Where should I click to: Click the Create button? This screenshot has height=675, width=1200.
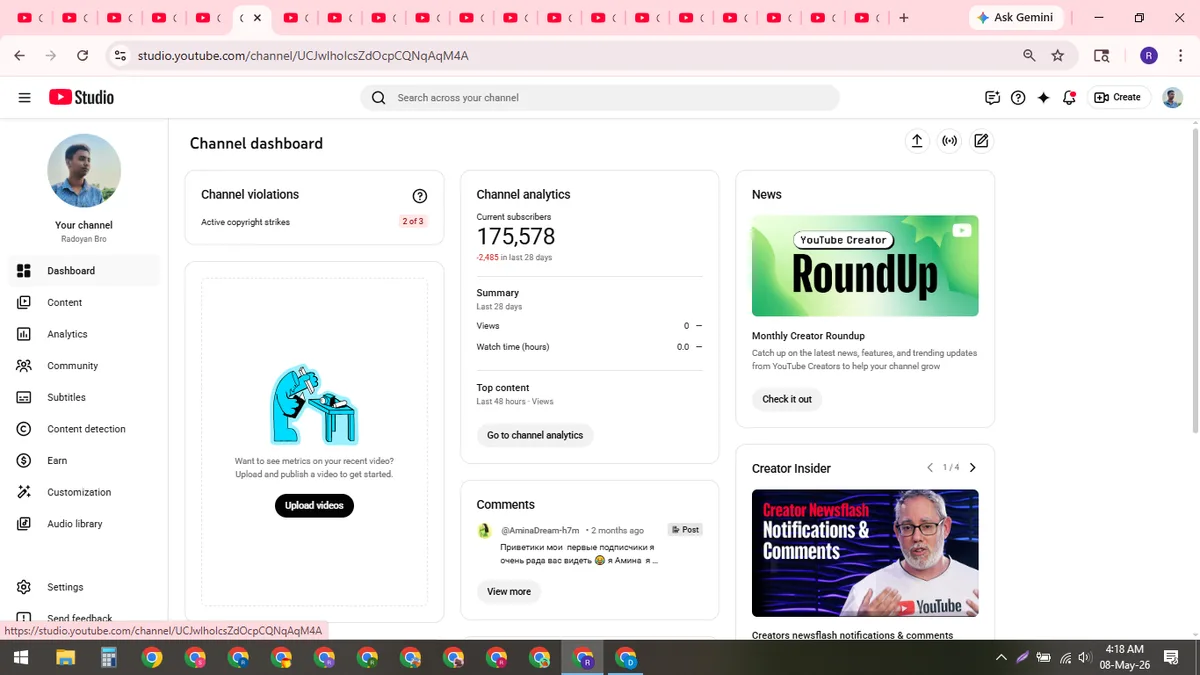(1118, 97)
